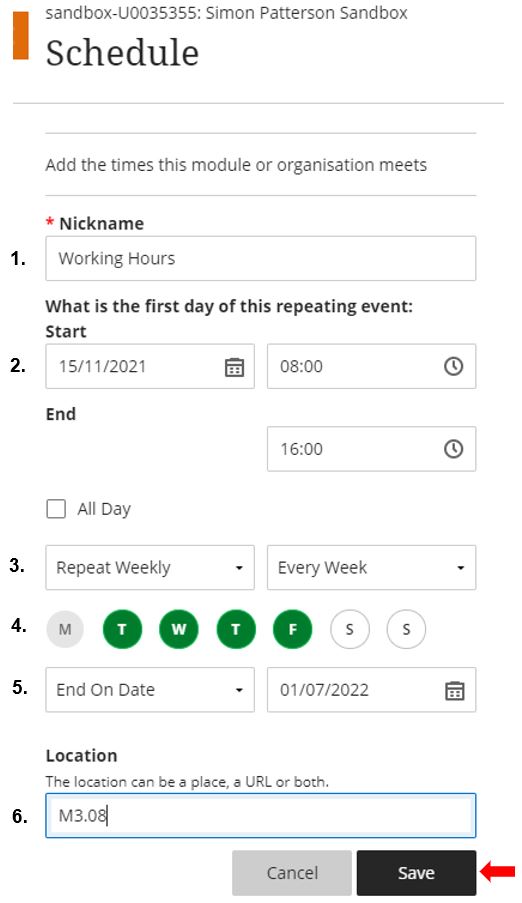
Task: Deselect the Wednesday day circle
Action: point(179,629)
